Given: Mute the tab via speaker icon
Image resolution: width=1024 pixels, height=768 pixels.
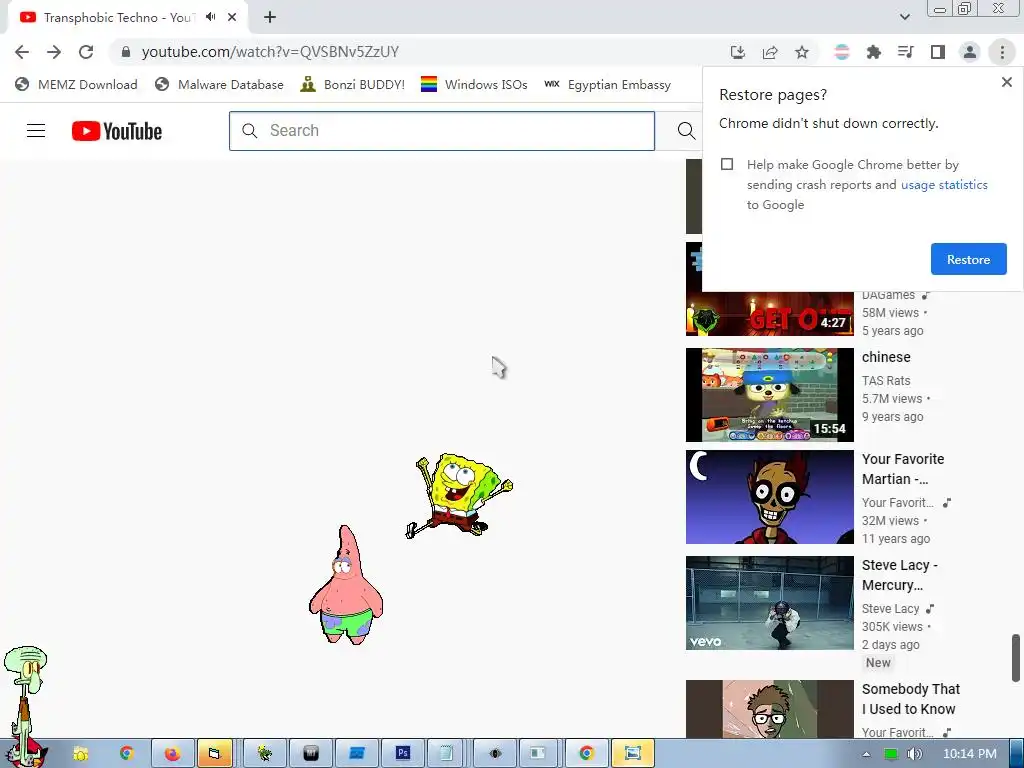Looking at the screenshot, I should (210, 17).
